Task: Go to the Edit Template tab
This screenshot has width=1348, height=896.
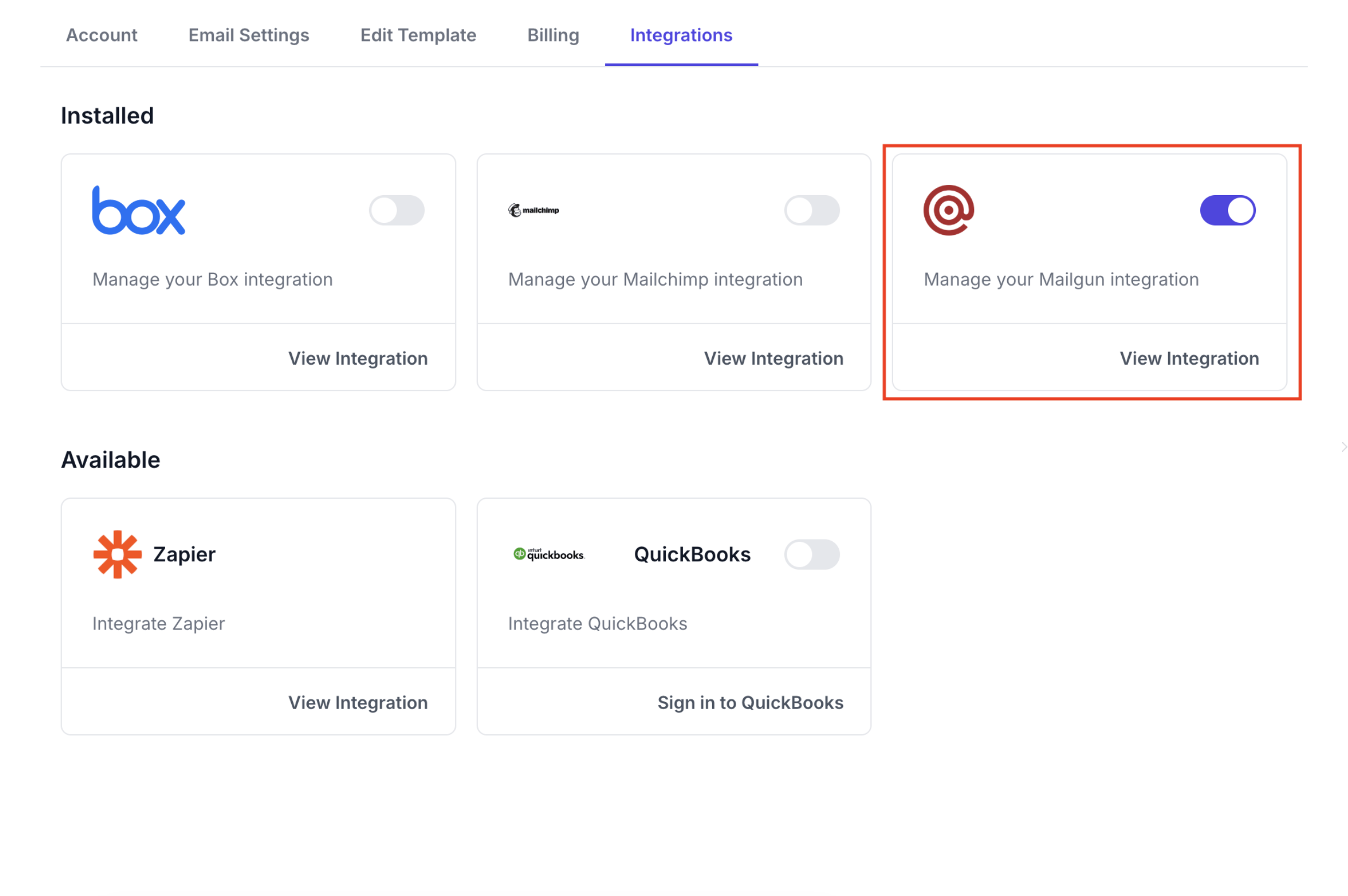Action: [418, 35]
